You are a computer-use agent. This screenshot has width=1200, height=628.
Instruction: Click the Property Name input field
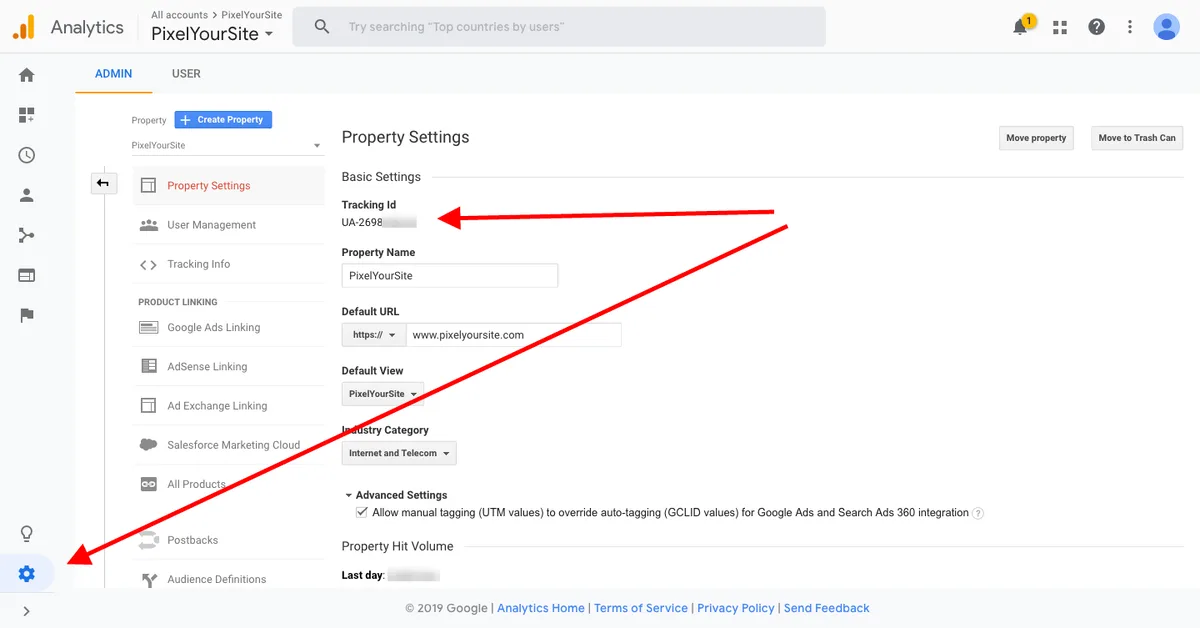coord(450,275)
